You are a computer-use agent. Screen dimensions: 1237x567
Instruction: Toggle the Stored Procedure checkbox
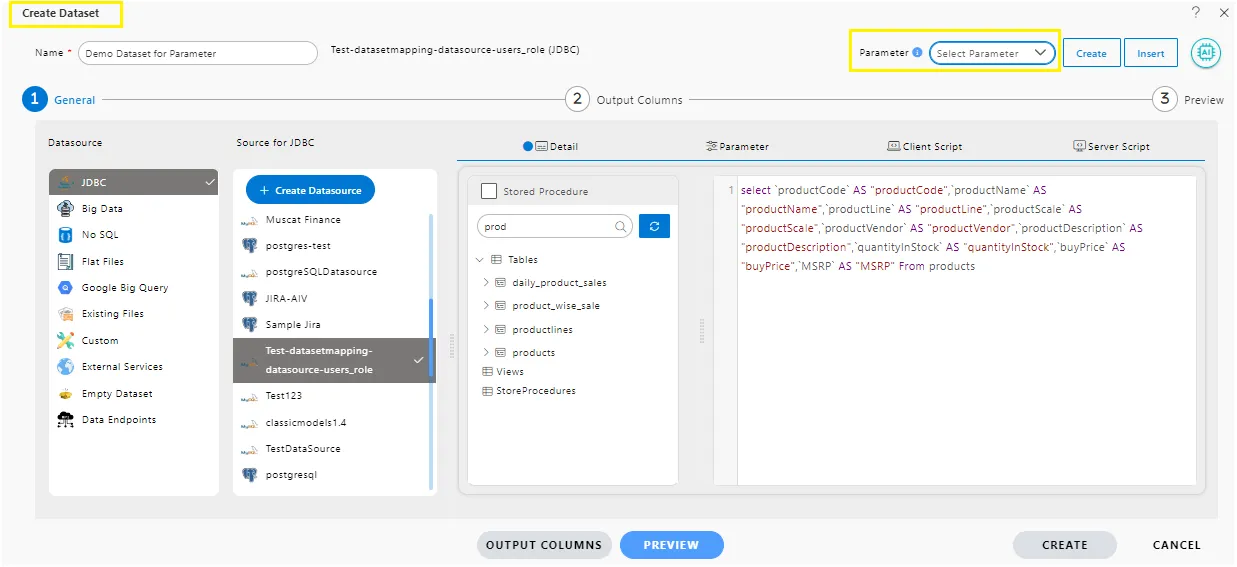(489, 191)
